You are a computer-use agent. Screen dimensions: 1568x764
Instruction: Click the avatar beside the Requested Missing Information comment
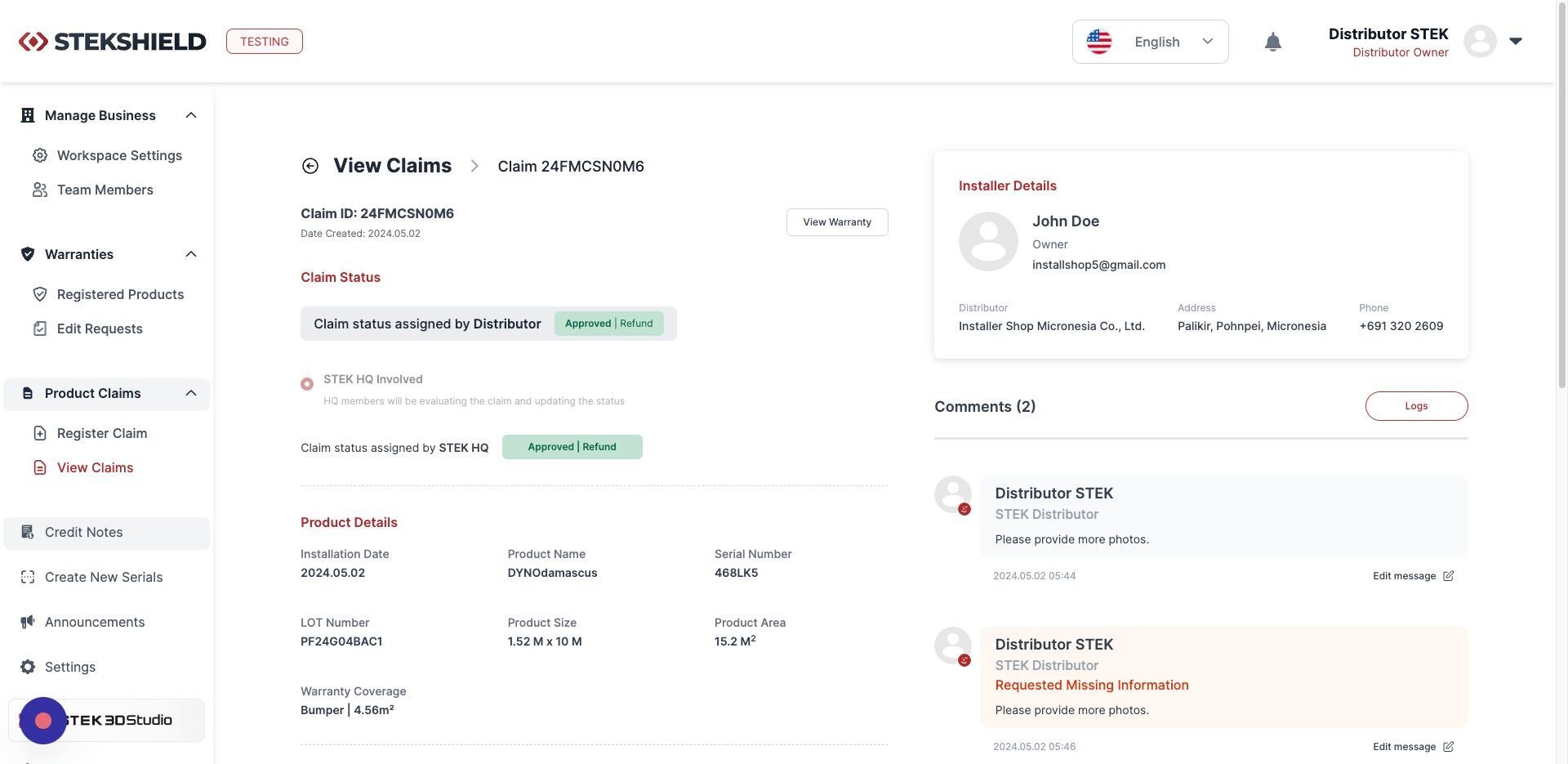click(953, 646)
